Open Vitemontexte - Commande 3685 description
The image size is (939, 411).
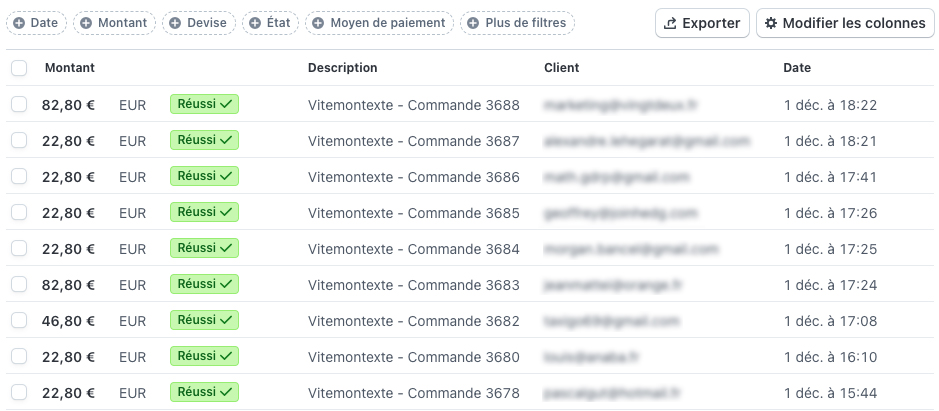pos(414,213)
